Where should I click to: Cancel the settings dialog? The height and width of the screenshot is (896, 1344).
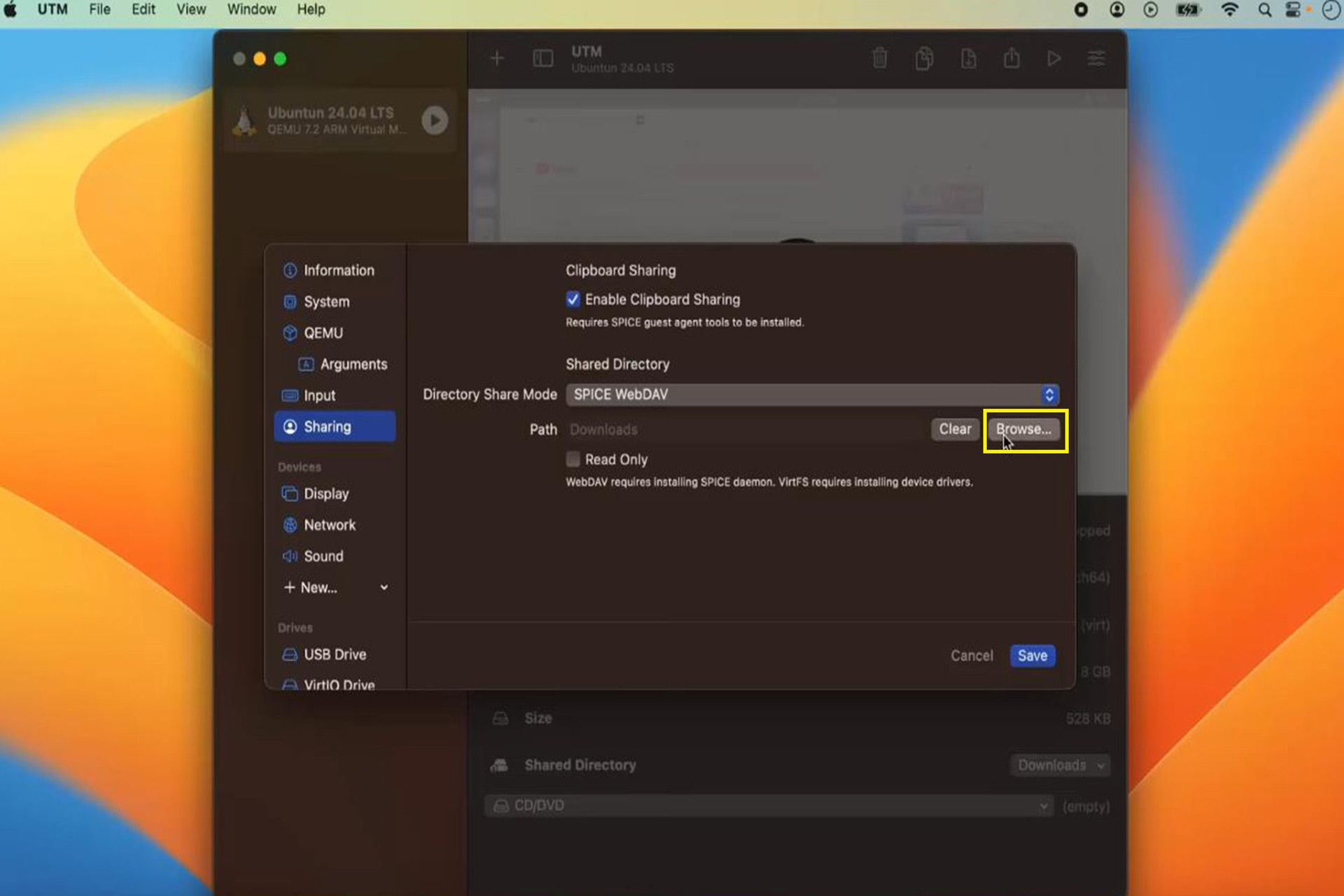pos(972,656)
